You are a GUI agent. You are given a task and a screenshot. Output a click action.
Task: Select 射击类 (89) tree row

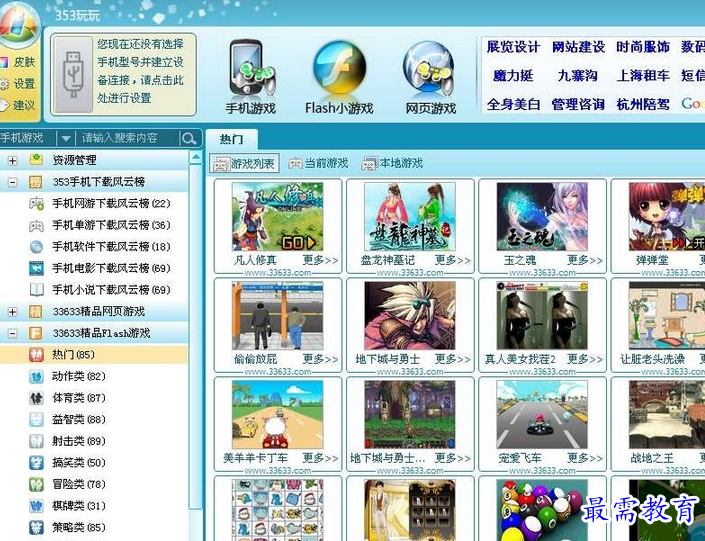click(x=94, y=441)
